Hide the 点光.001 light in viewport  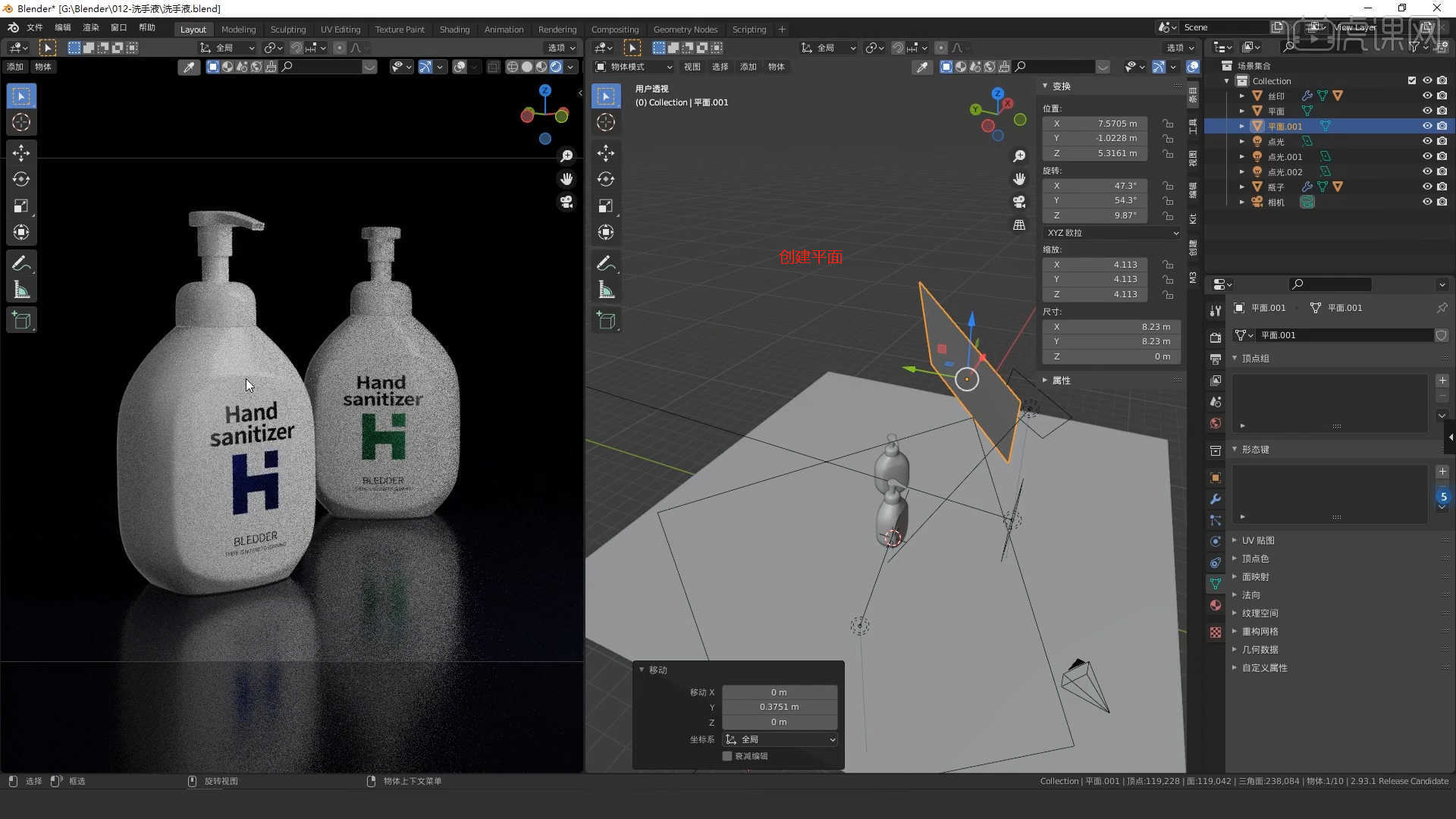coord(1427,156)
